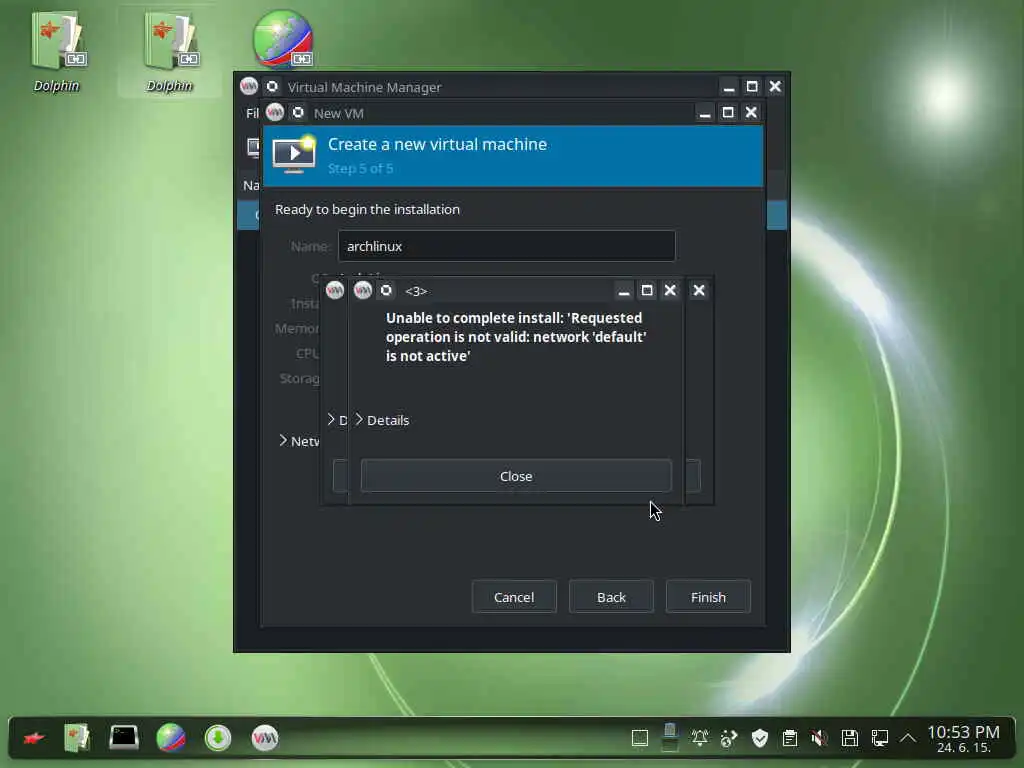Minimize the <3> error dialog
The height and width of the screenshot is (768, 1024).
[624, 291]
